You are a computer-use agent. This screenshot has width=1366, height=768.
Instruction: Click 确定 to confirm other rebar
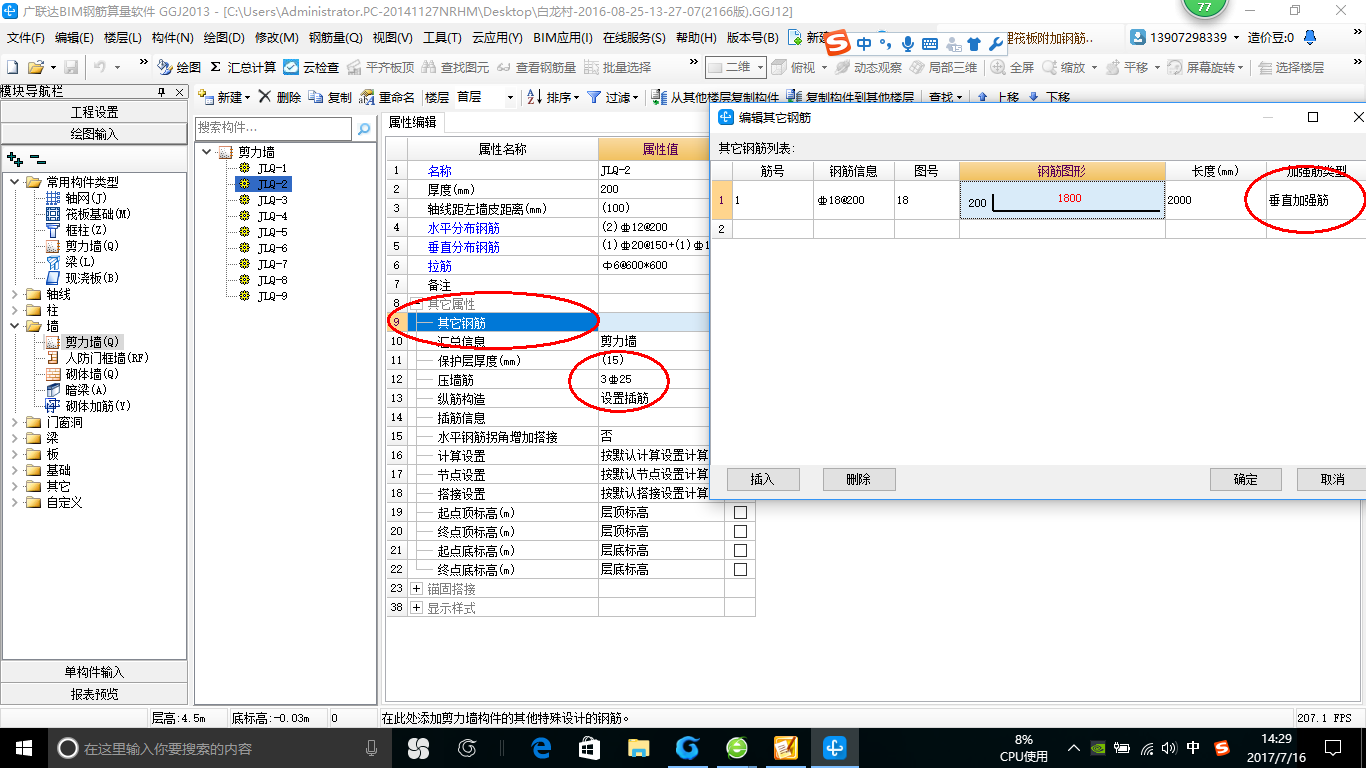pos(1246,479)
